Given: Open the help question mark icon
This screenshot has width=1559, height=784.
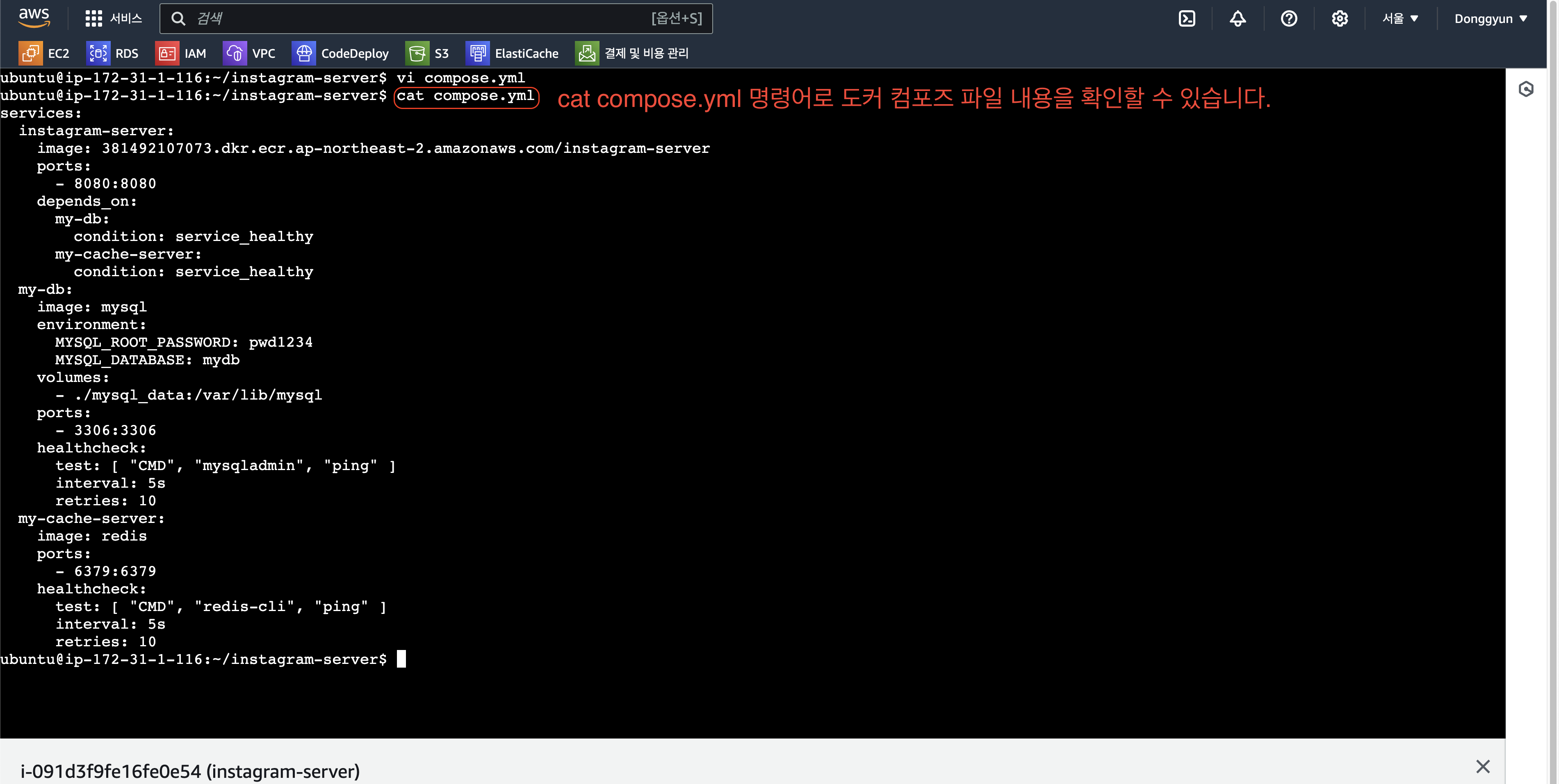Looking at the screenshot, I should [1288, 19].
